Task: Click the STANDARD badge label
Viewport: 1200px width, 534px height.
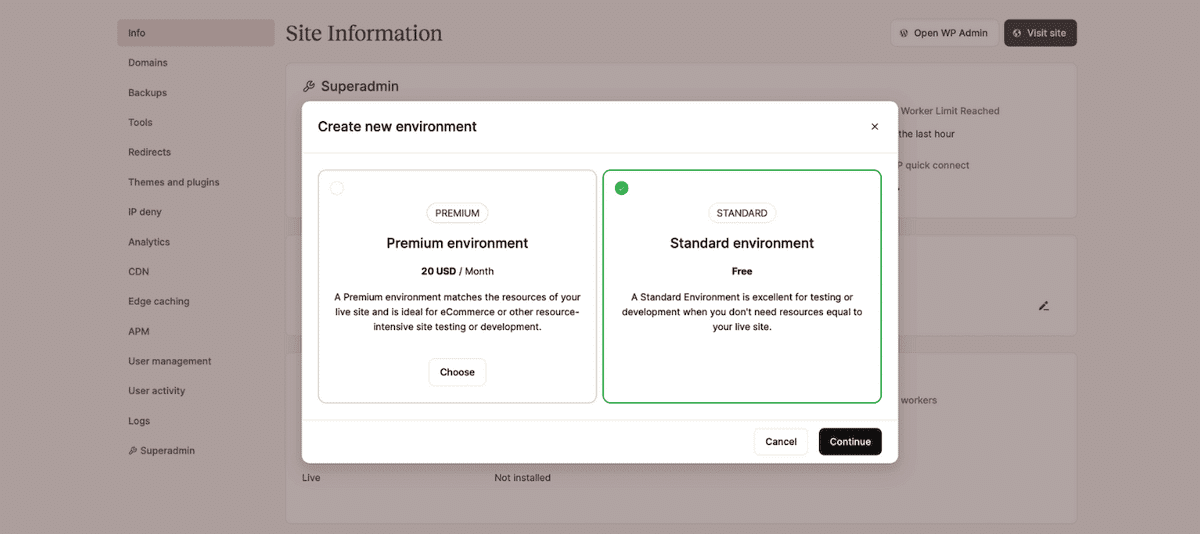Action: [x=742, y=213]
